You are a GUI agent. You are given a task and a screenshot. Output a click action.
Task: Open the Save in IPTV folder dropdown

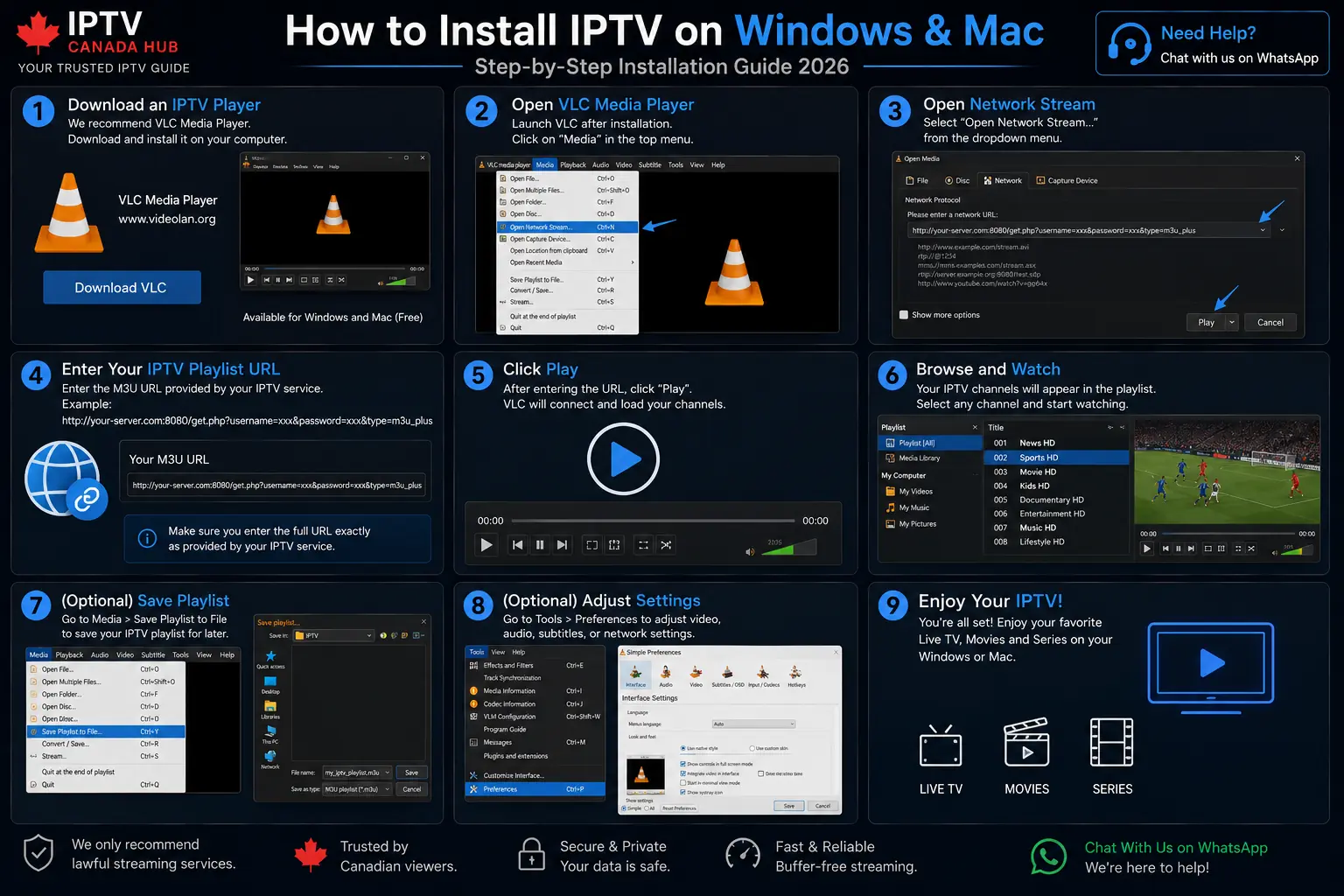334,635
